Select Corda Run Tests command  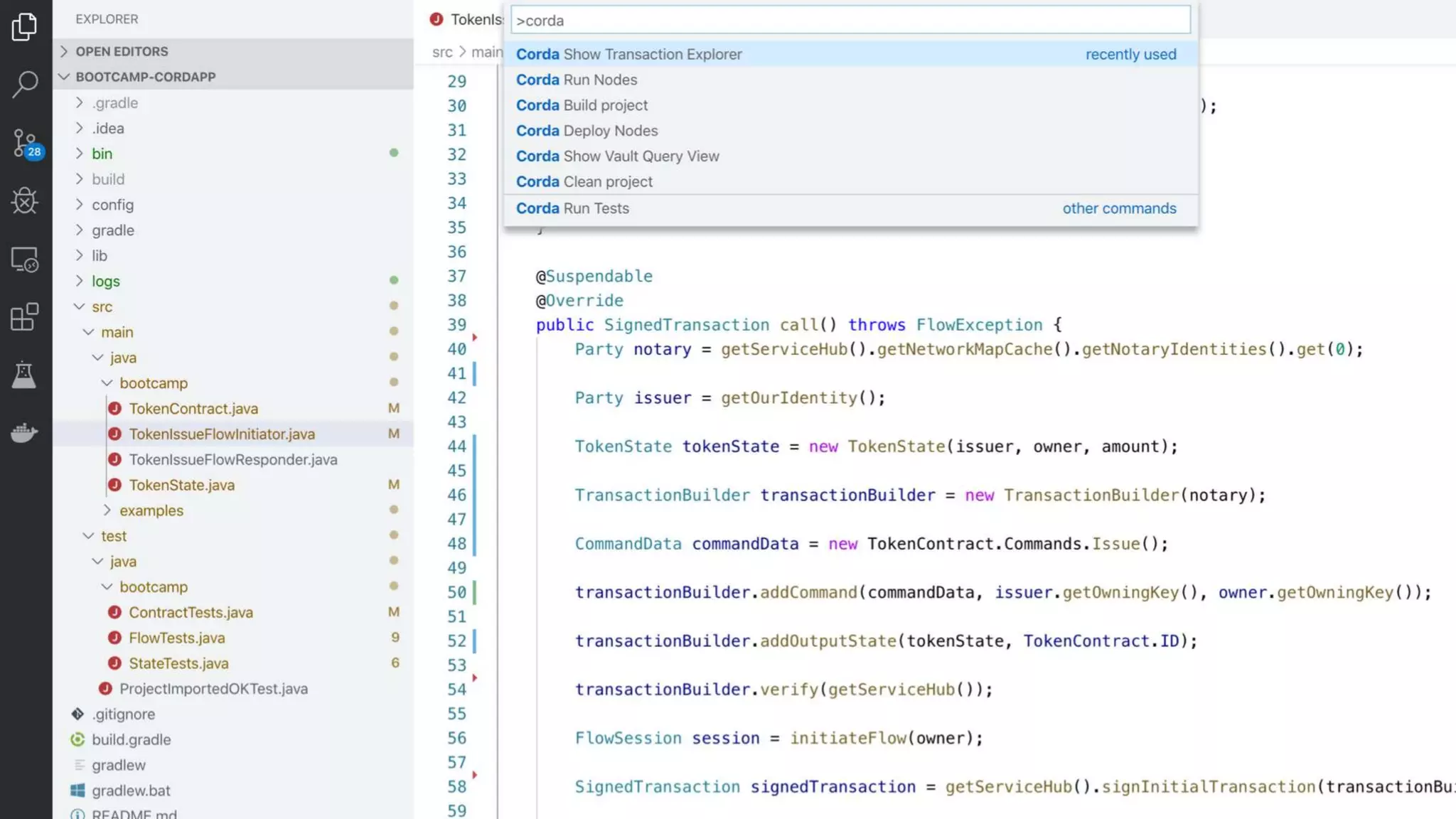(572, 208)
